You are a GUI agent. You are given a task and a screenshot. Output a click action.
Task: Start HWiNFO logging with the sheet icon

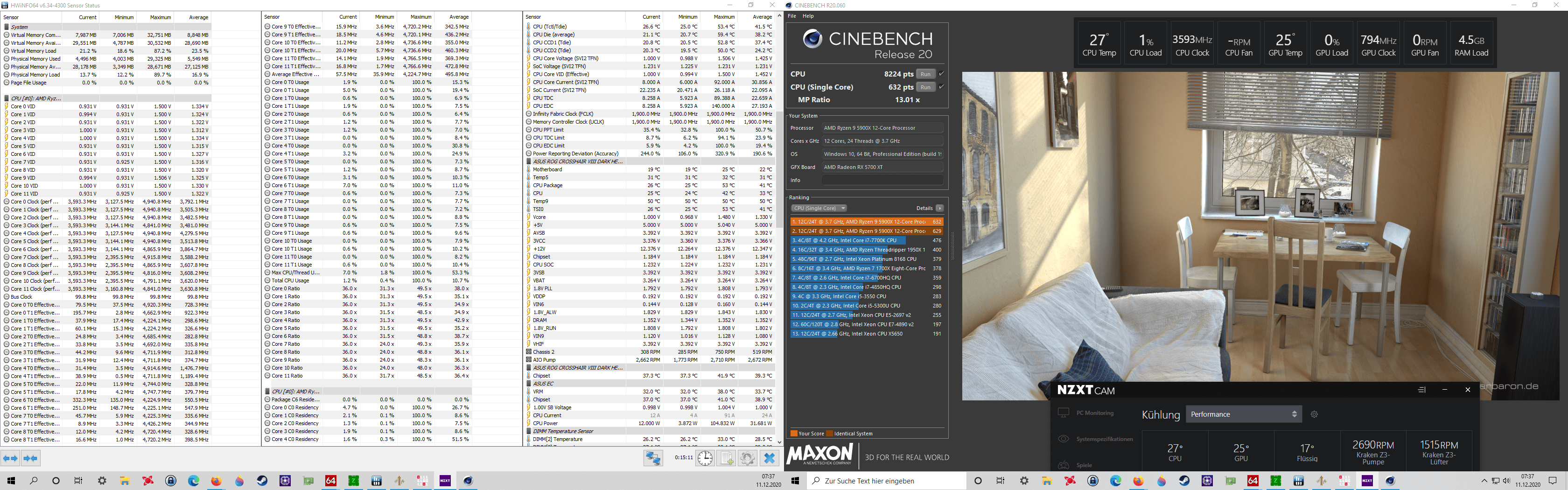coord(727,458)
